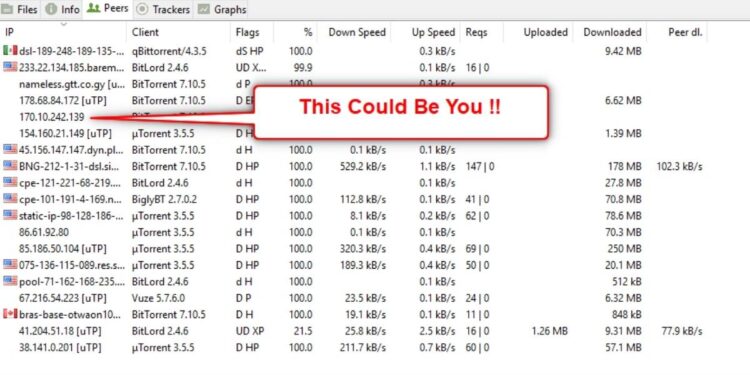Click the Graphs tab chart icon

[204, 9]
